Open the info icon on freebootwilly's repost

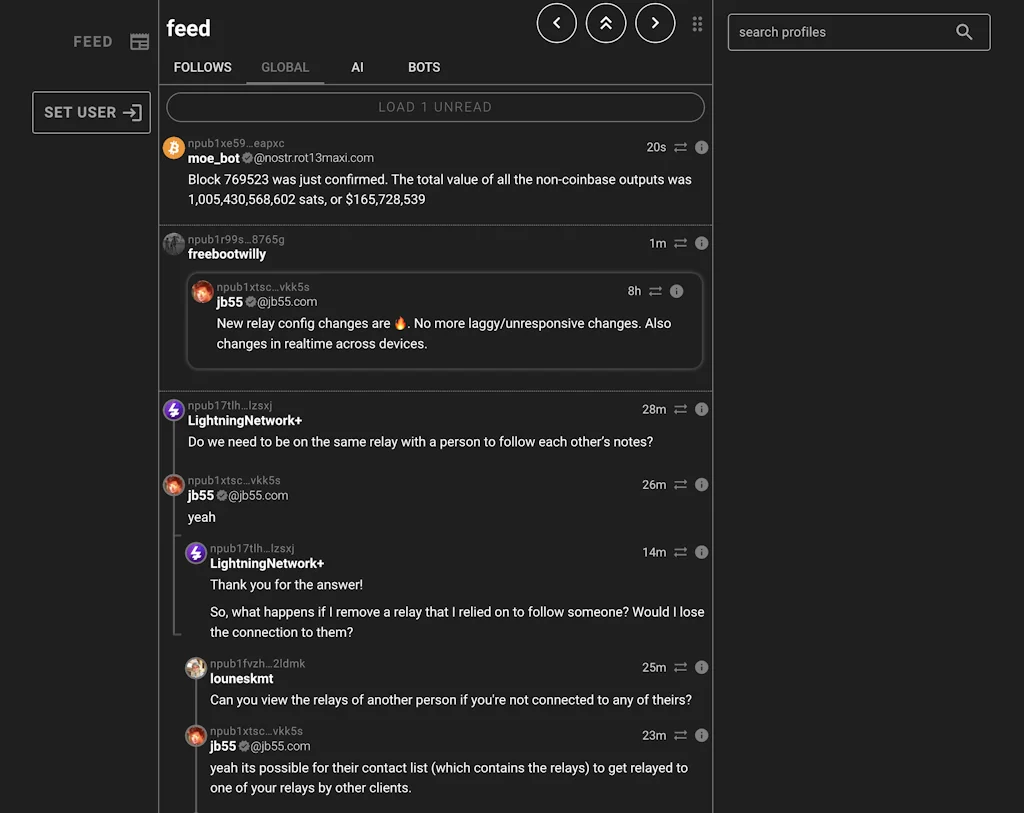click(701, 243)
